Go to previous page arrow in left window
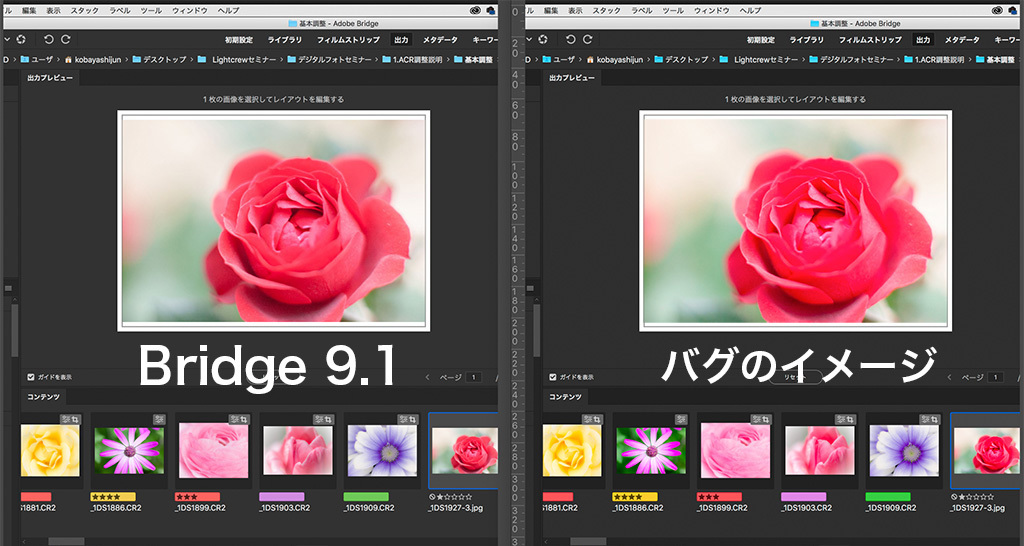This screenshot has height=546, width=1024. [428, 377]
